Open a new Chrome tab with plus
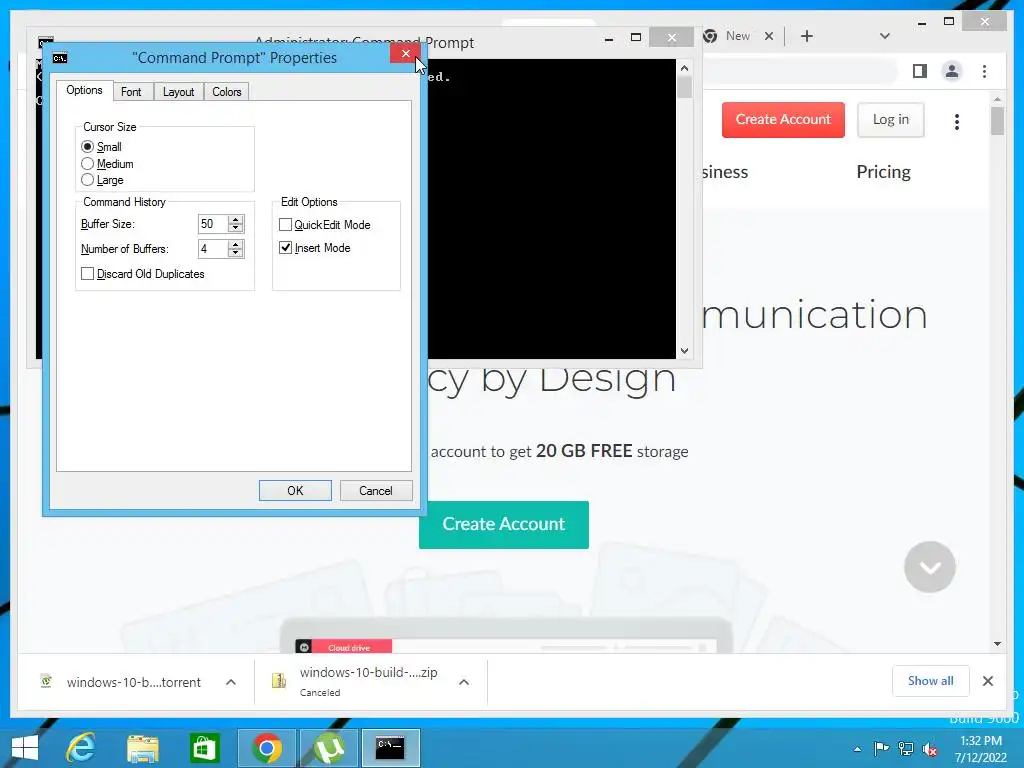 click(x=807, y=36)
